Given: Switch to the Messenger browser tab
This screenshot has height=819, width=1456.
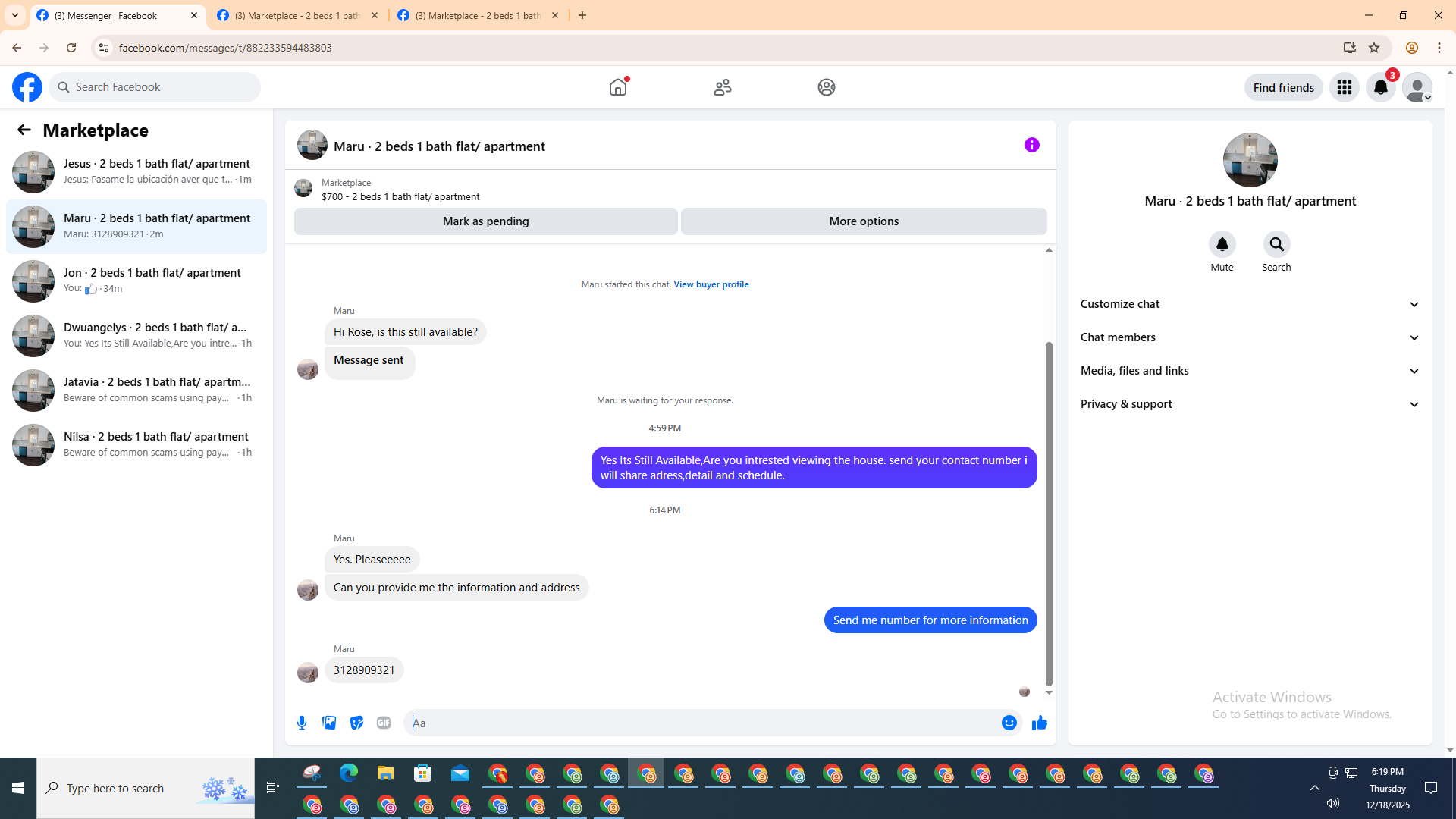Looking at the screenshot, I should pos(118,15).
